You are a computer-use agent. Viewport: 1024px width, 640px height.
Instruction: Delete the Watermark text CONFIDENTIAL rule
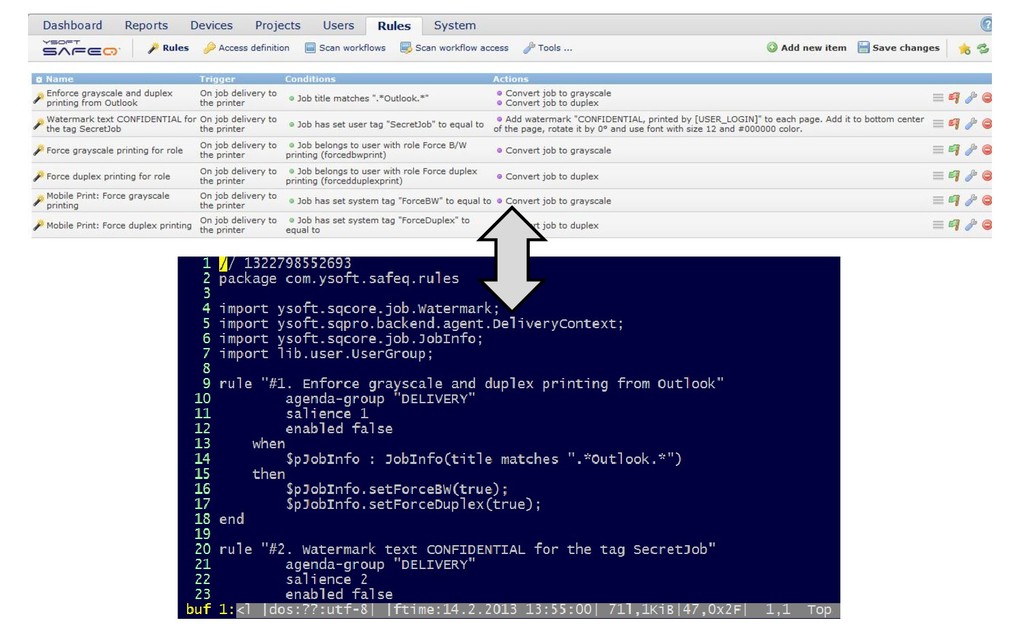coord(987,124)
